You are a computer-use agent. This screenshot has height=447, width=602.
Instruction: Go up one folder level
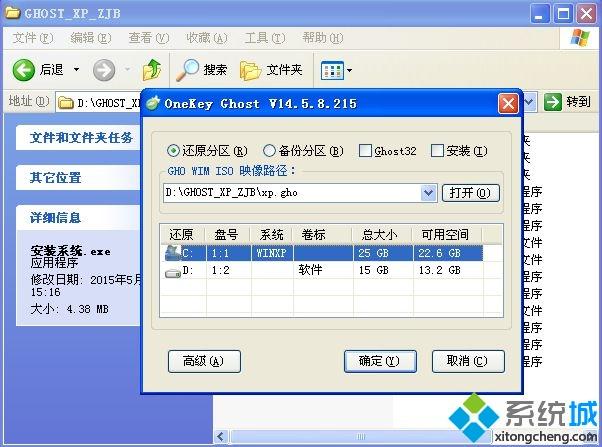pyautogui.click(x=152, y=70)
